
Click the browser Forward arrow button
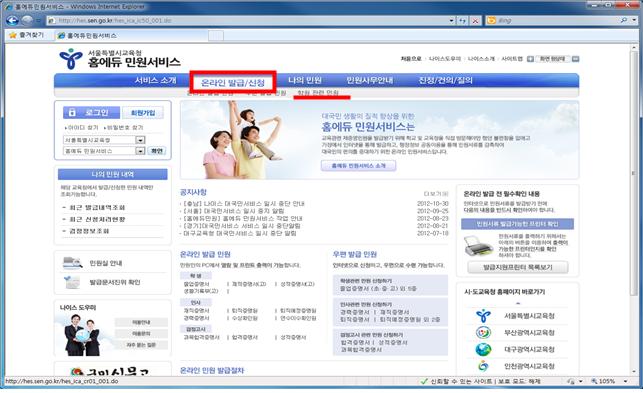tap(27, 20)
